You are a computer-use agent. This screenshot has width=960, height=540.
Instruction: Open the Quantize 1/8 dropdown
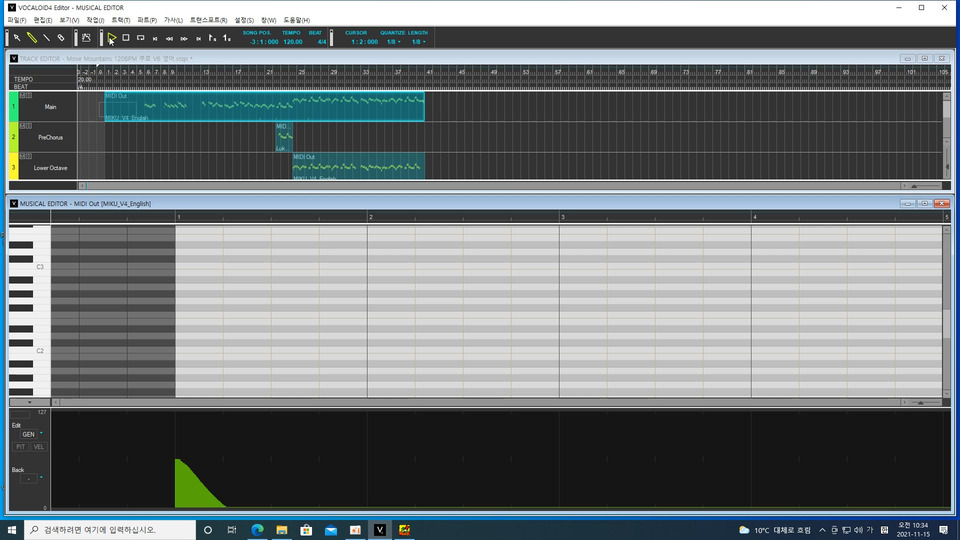tap(392, 42)
